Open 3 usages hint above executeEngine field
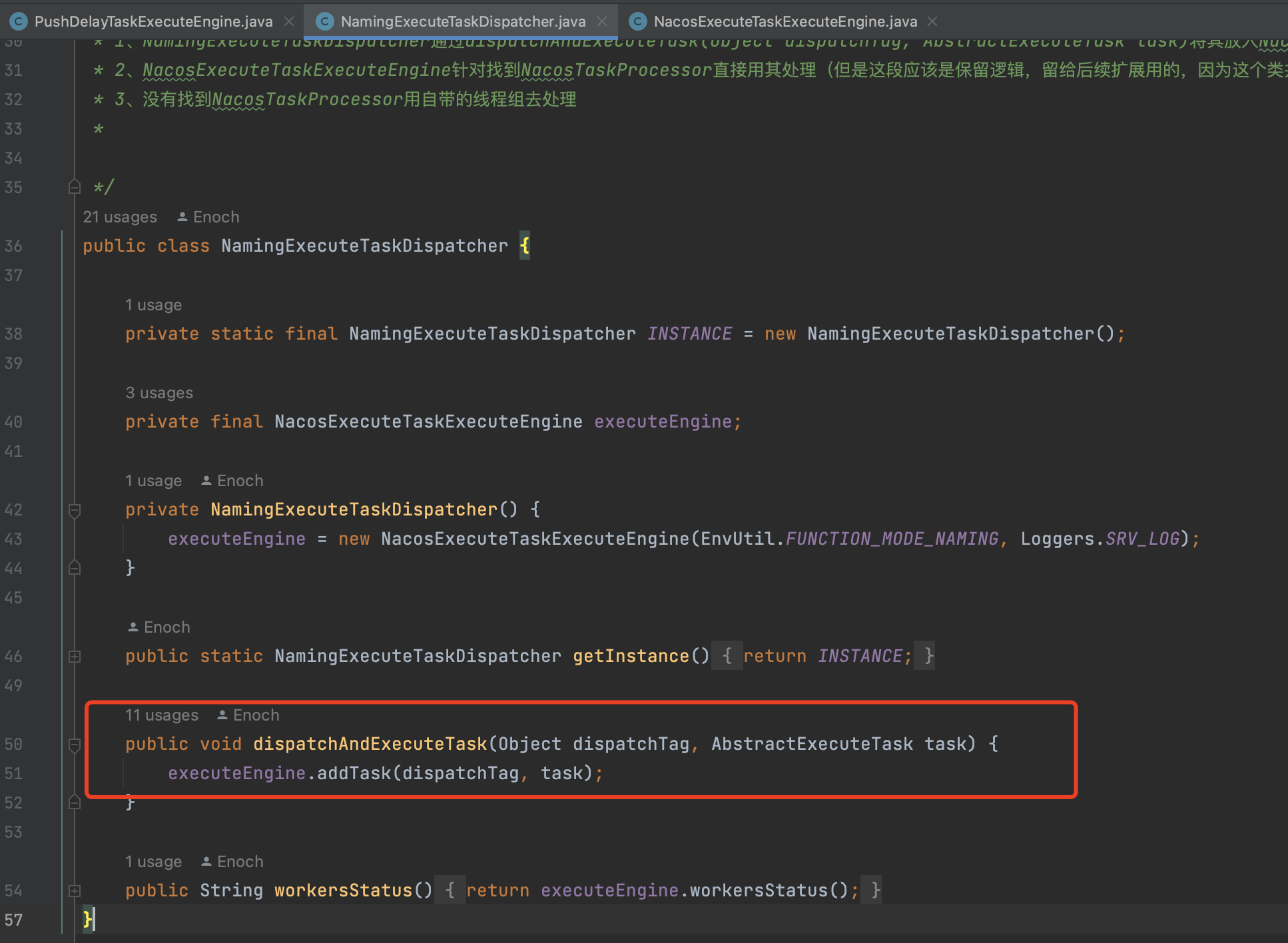This screenshot has height=943, width=1288. coord(159,393)
